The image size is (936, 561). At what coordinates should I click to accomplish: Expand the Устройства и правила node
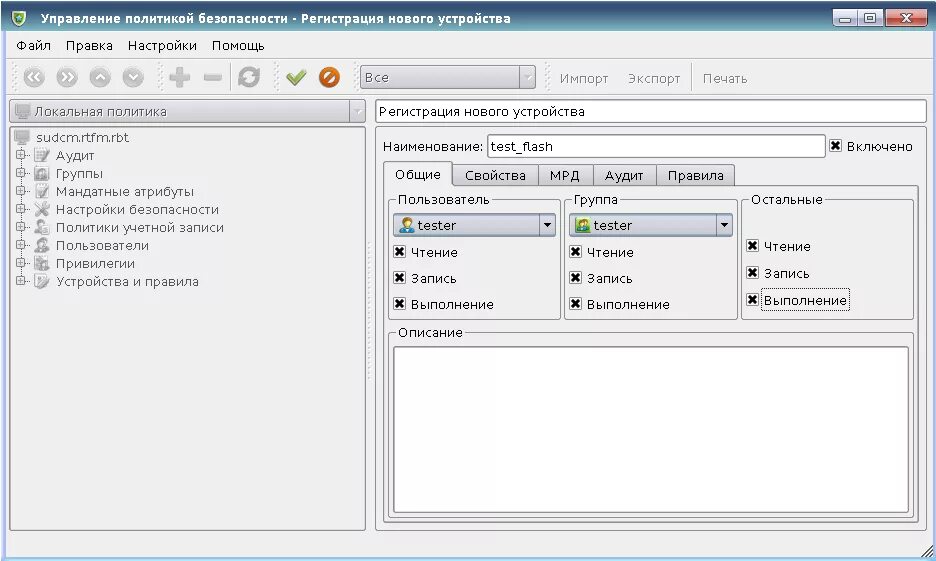20,280
